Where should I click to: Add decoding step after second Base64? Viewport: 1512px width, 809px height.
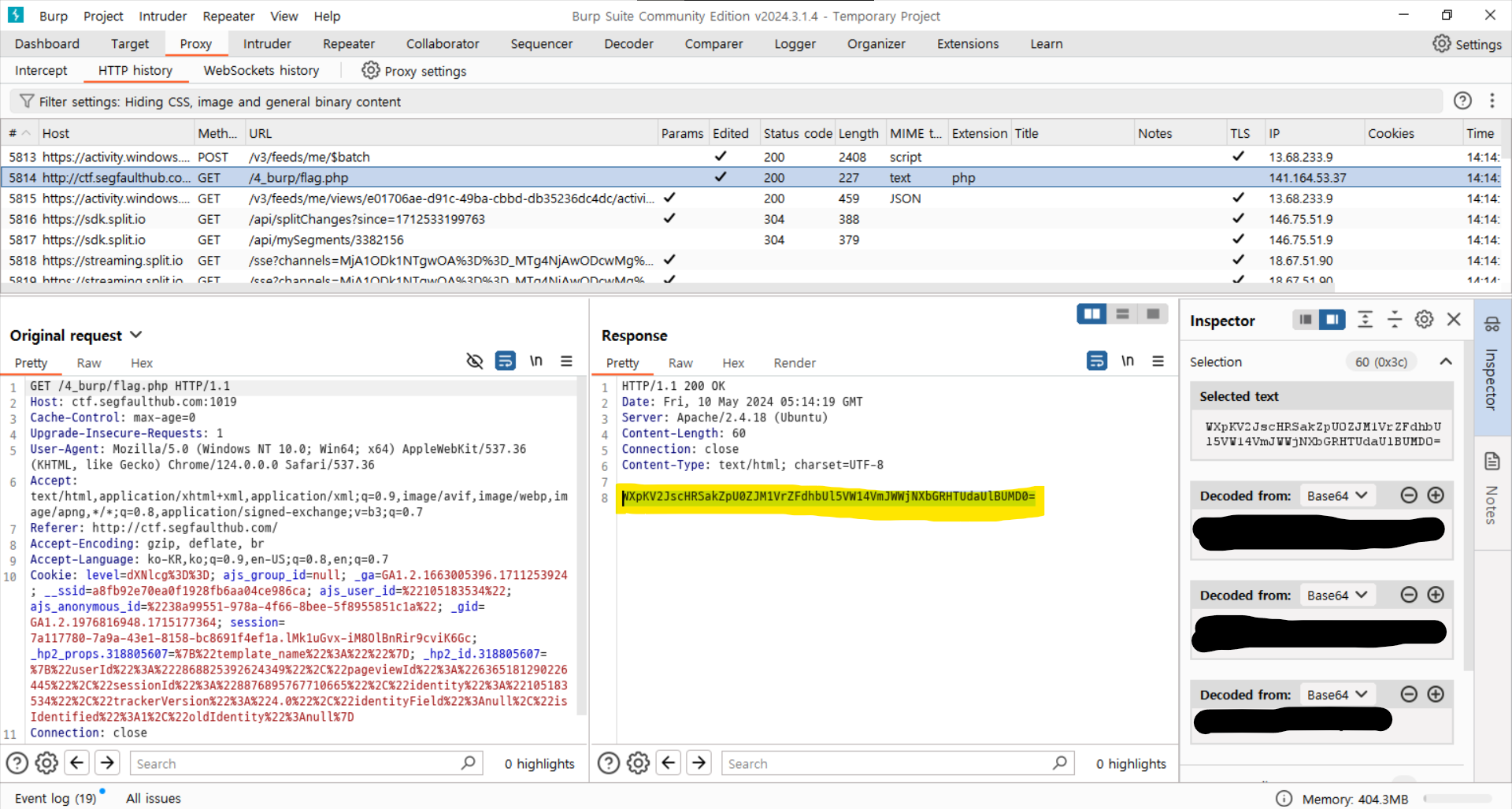pos(1436,595)
